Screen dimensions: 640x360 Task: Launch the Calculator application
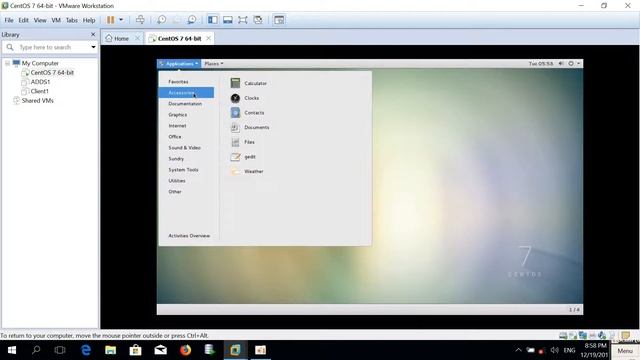pyautogui.click(x=249, y=83)
